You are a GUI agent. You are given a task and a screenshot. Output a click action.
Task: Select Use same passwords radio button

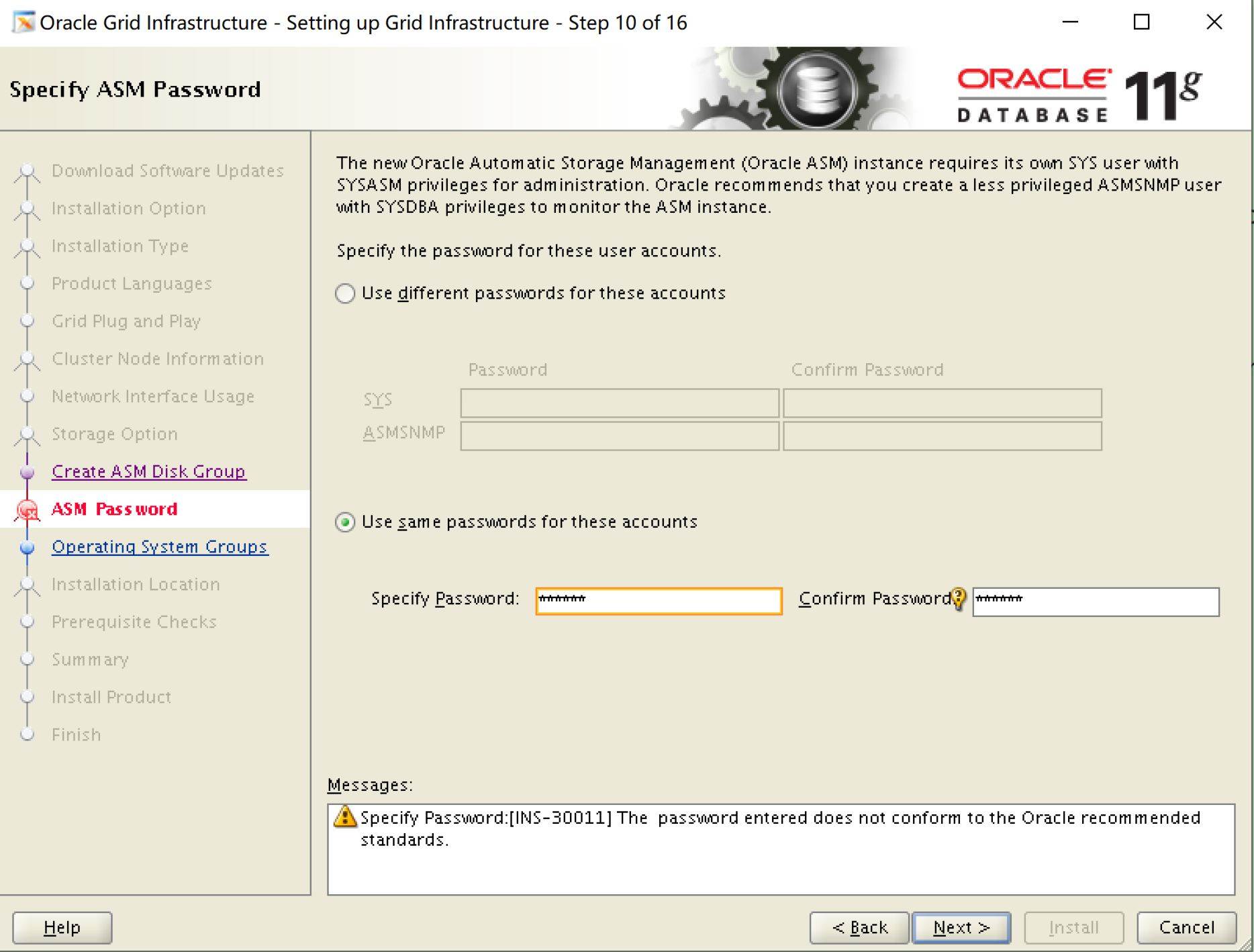click(345, 522)
